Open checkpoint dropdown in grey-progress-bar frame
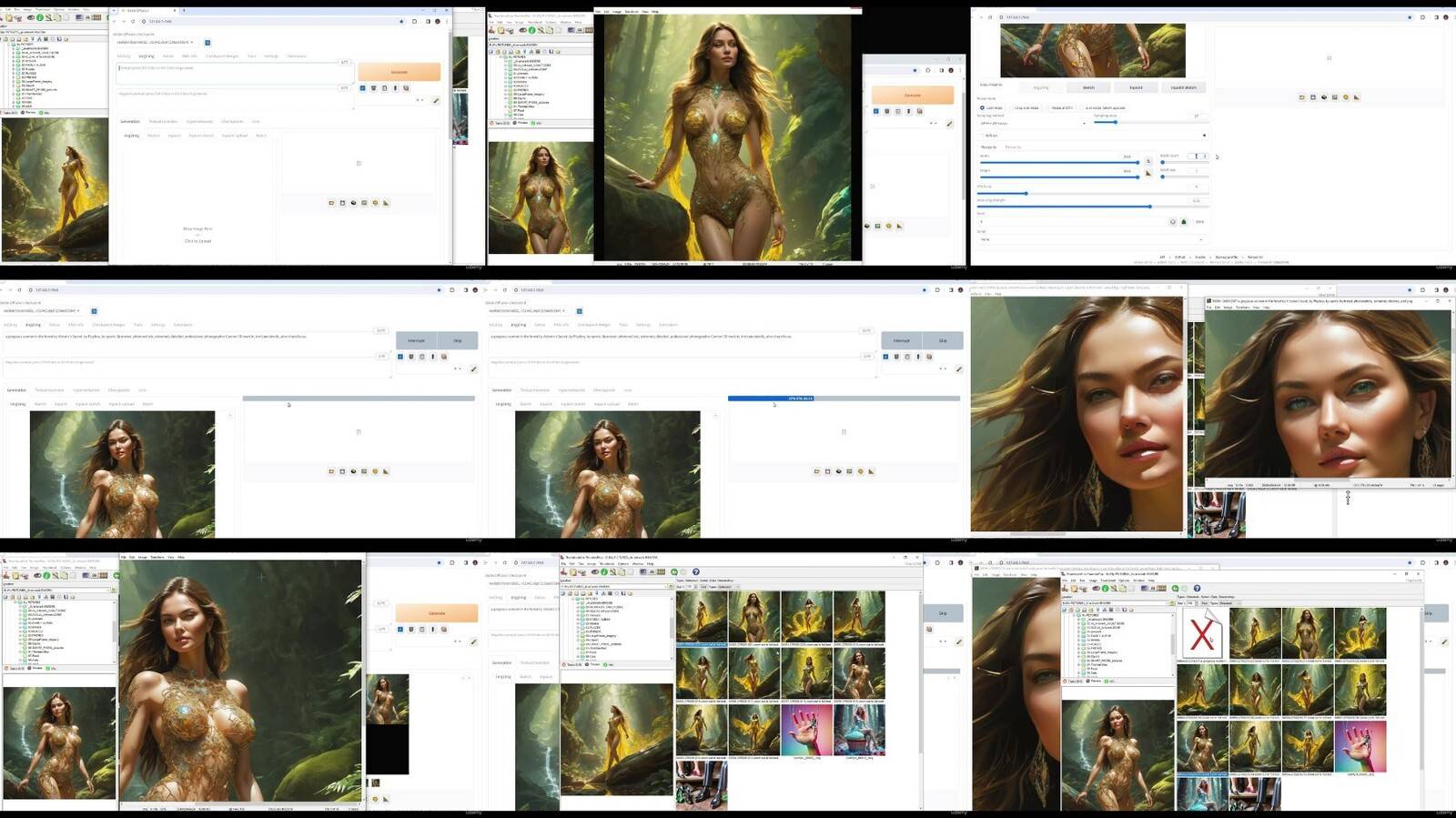 point(44,311)
